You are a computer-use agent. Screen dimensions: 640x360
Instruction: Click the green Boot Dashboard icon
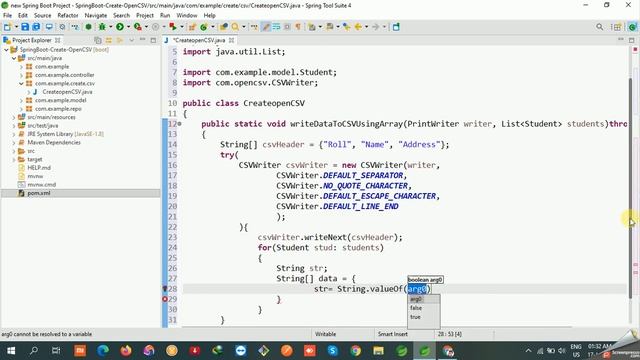coord(88,27)
